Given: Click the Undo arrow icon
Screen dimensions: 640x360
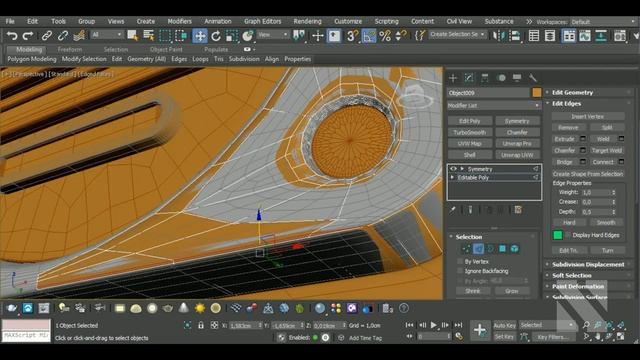Looking at the screenshot, I should (x=12, y=36).
